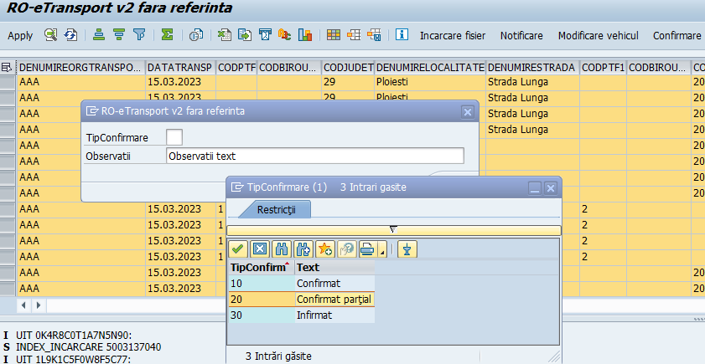
Task: Click the Observatii text input field
Action: [x=315, y=156]
